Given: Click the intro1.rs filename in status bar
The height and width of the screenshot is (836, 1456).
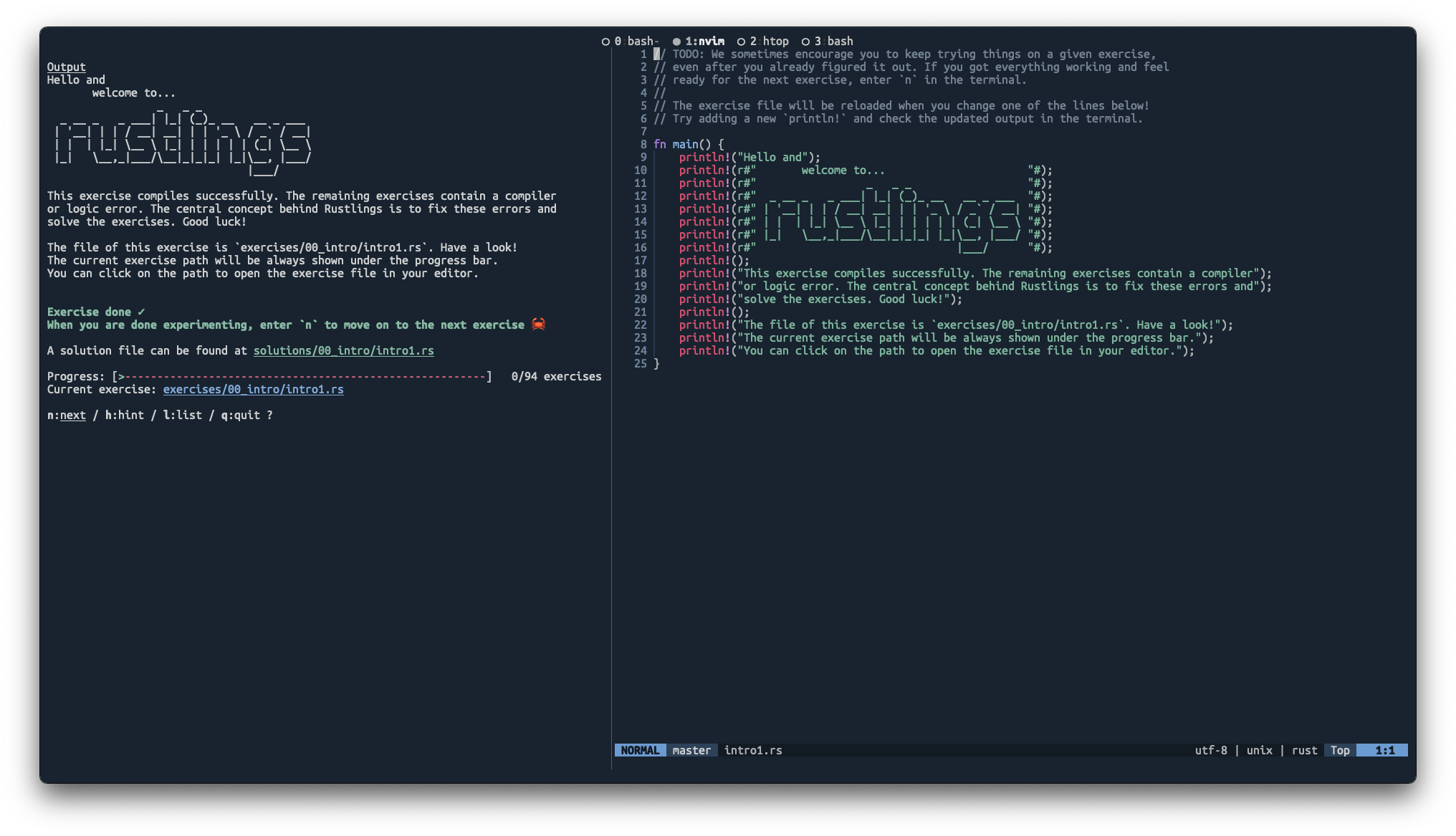Looking at the screenshot, I should [752, 749].
